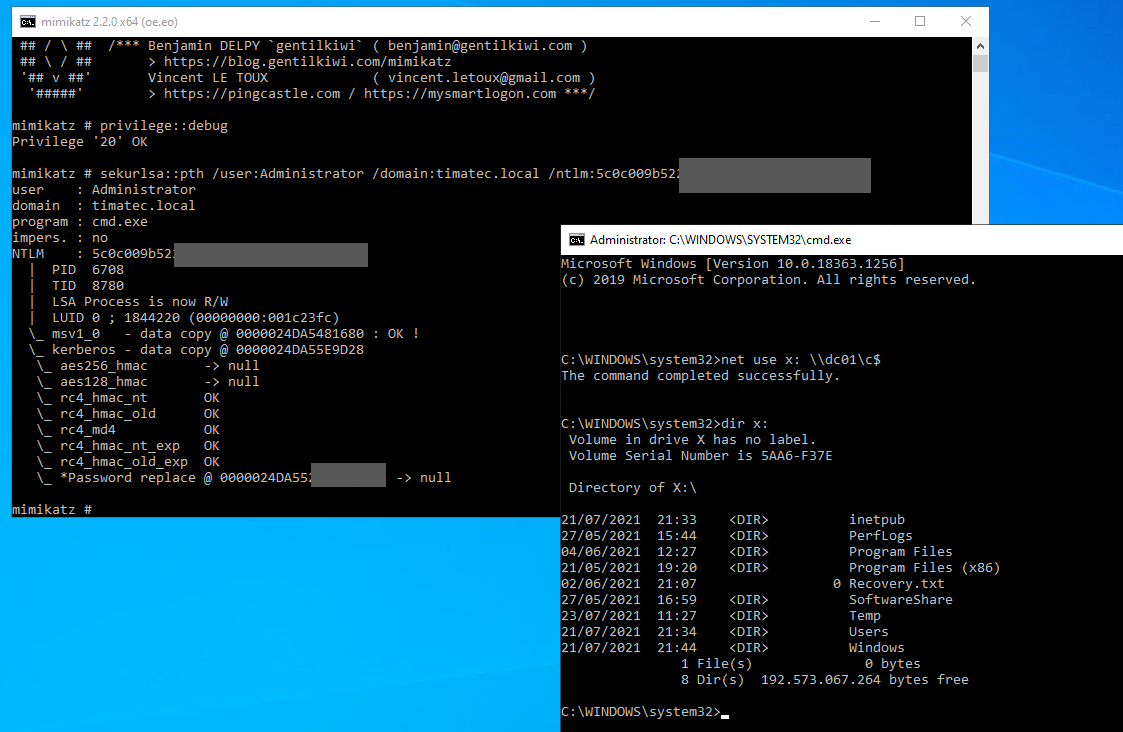Click the 'rc4_md4' entry
1123x732 pixels.
click(127, 430)
